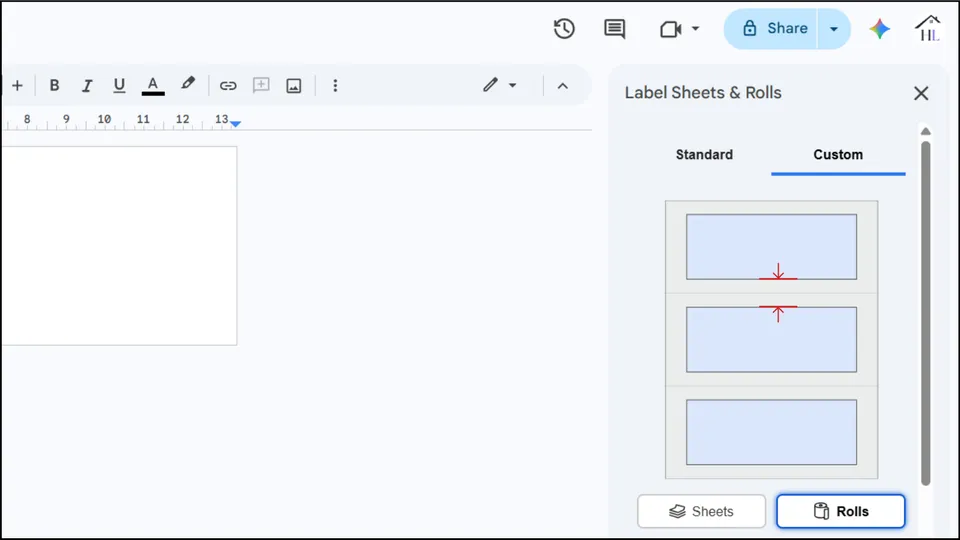Screen dimensions: 960x540
Task: Add a comment from toolbar icon
Action: 261,85
